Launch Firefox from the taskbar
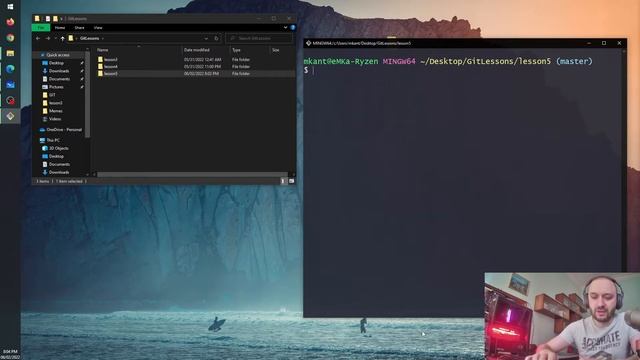This screenshot has height=360, width=640. tap(10, 22)
